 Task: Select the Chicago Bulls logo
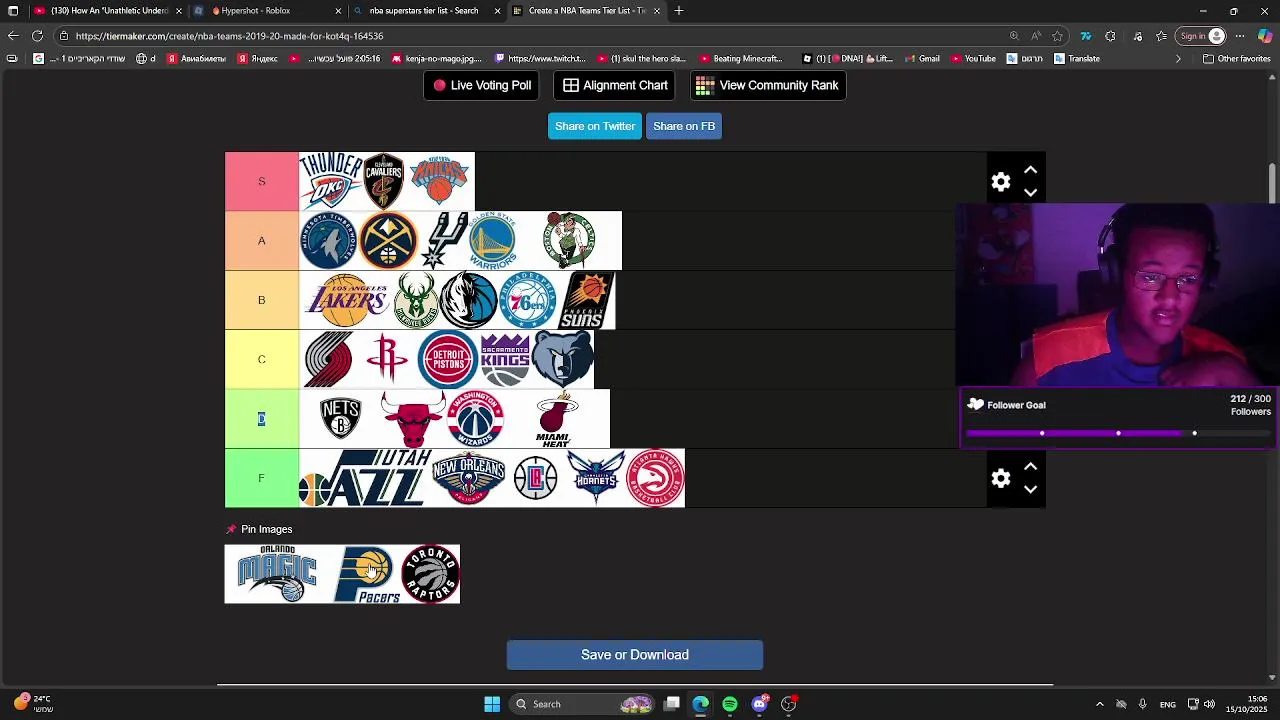pyautogui.click(x=412, y=419)
